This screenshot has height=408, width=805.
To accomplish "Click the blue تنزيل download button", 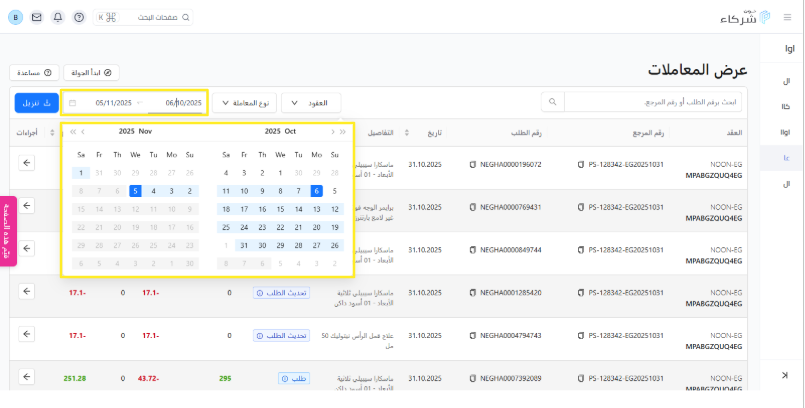I will coord(36,103).
